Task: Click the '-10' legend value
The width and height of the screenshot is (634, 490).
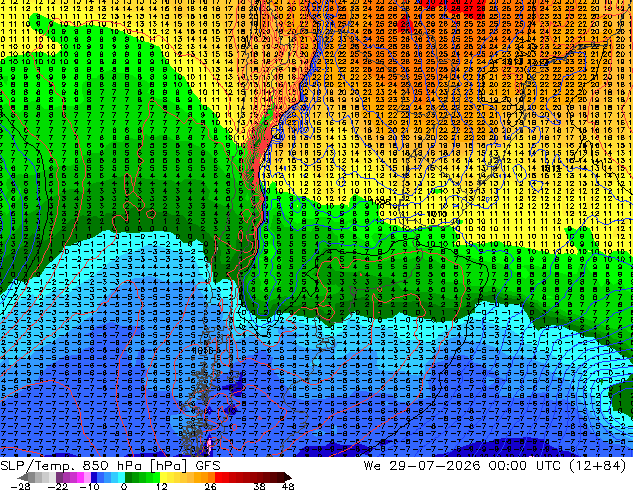Action: click(89, 486)
